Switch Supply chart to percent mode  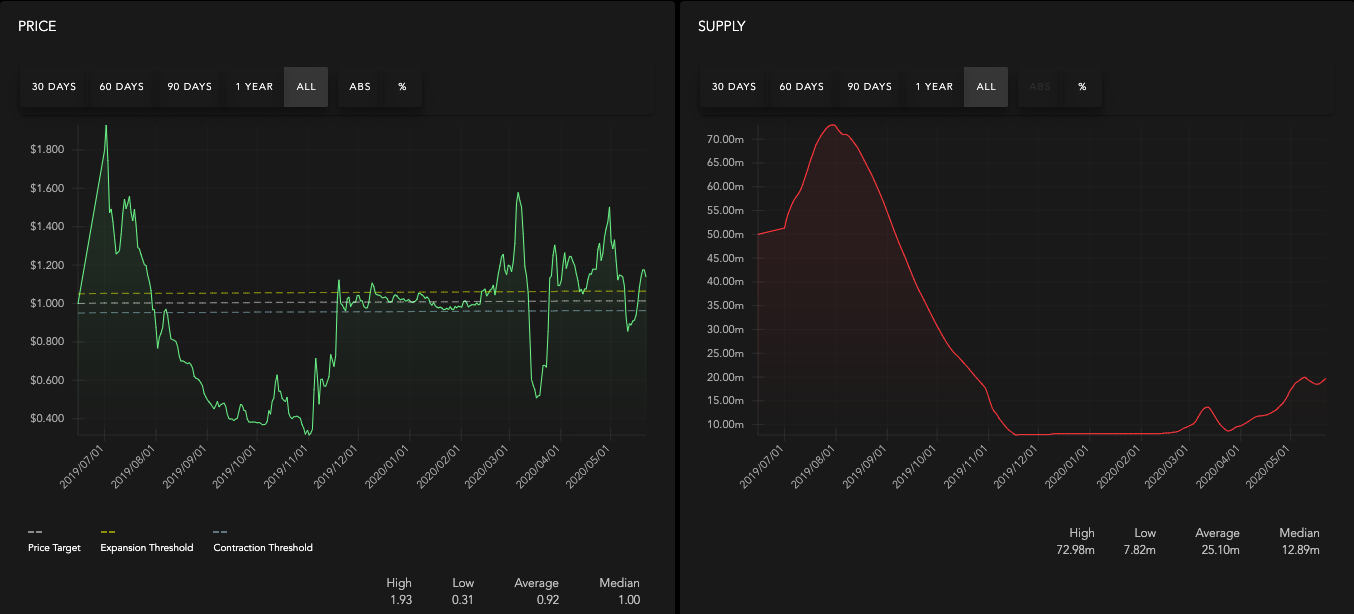1082,87
